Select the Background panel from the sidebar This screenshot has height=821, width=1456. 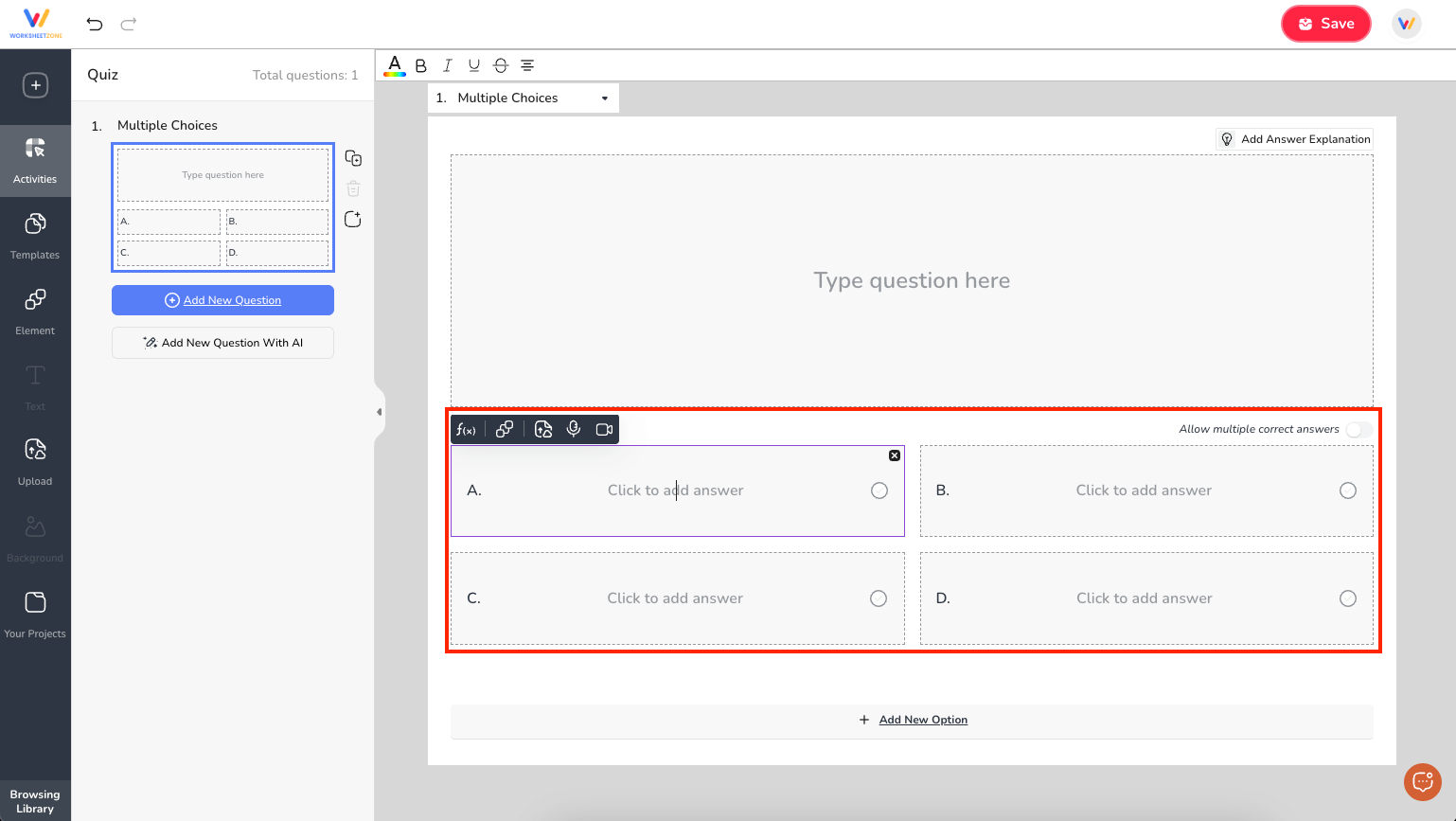35,538
